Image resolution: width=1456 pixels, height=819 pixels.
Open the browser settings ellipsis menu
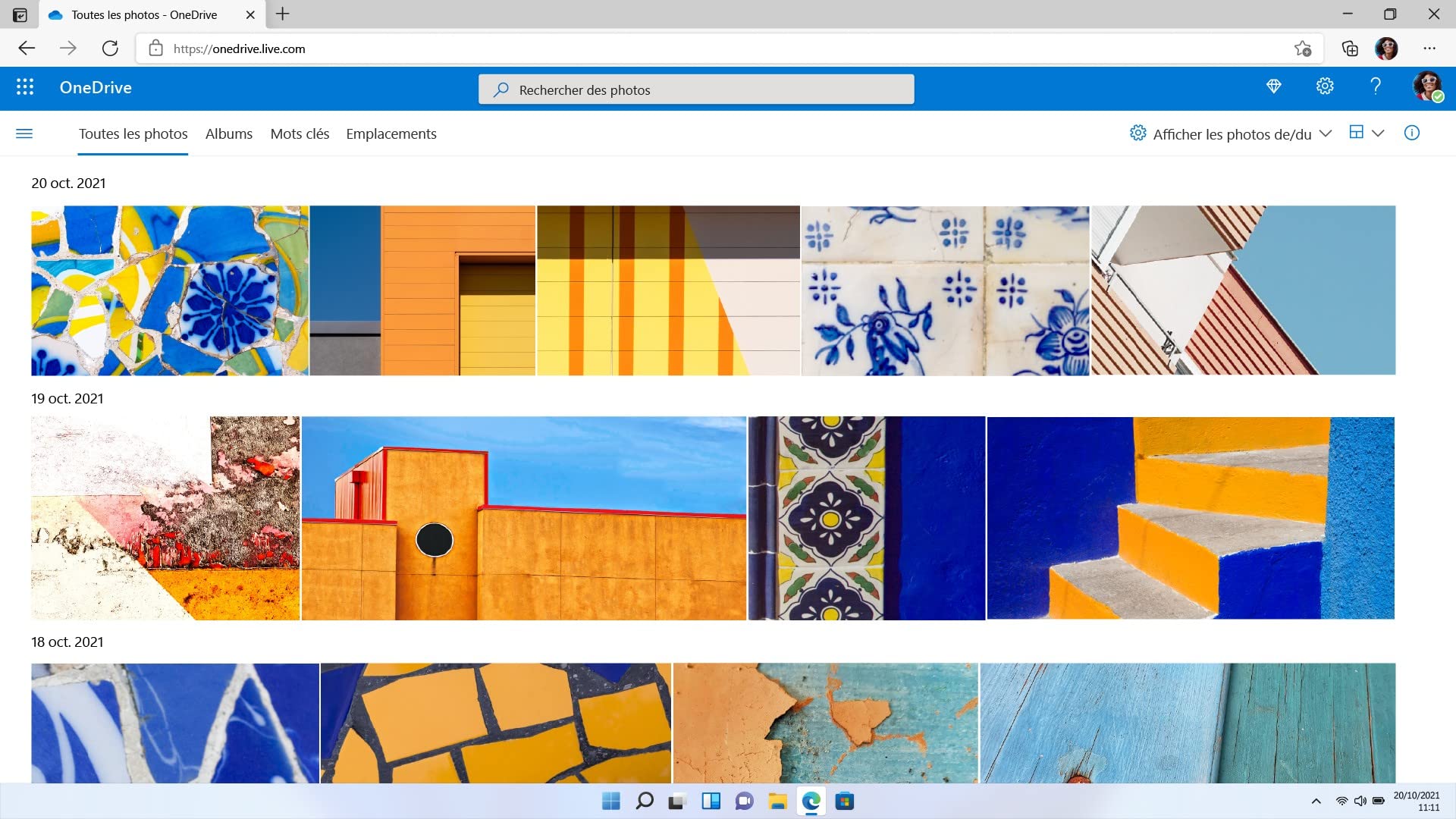pyautogui.click(x=1429, y=49)
